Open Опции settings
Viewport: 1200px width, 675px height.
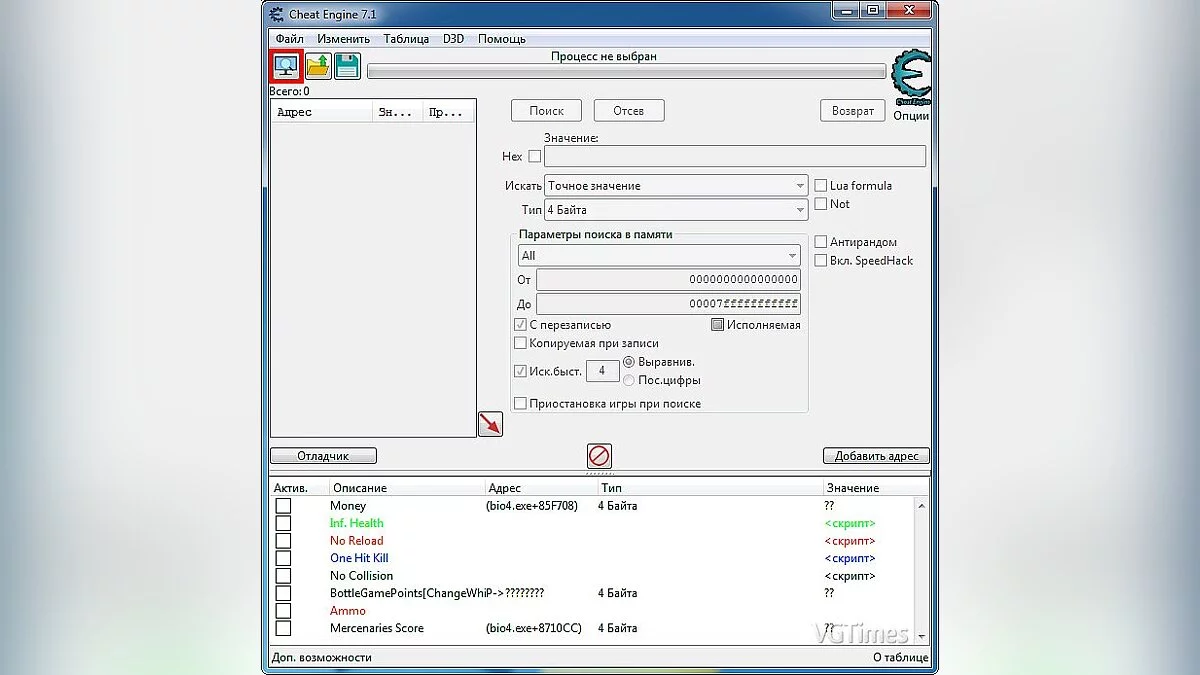pyautogui.click(x=911, y=116)
